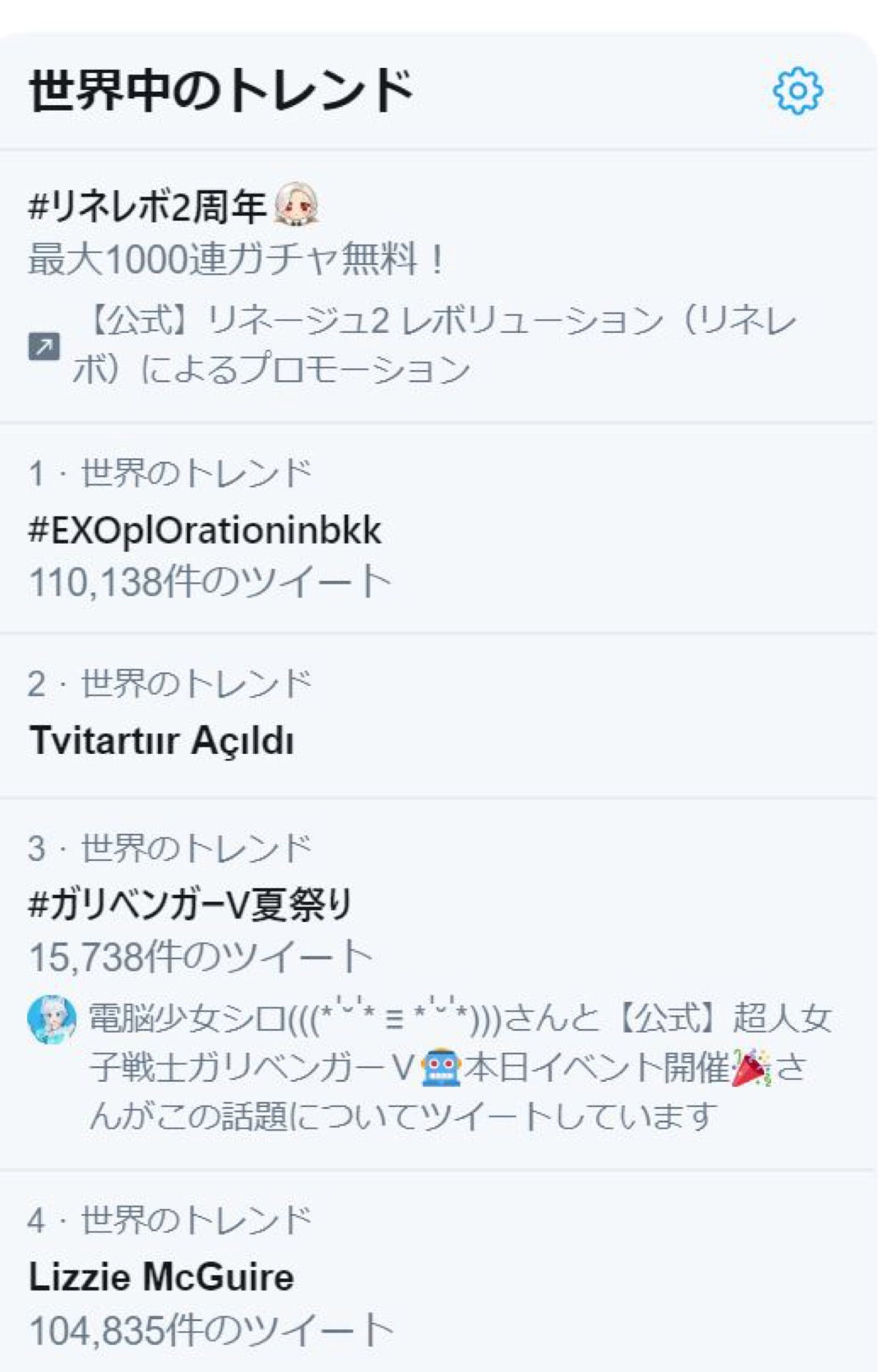Click the "4 · 世界のトレンド" rank label
The width and height of the screenshot is (882, 1372).
click(x=170, y=1221)
